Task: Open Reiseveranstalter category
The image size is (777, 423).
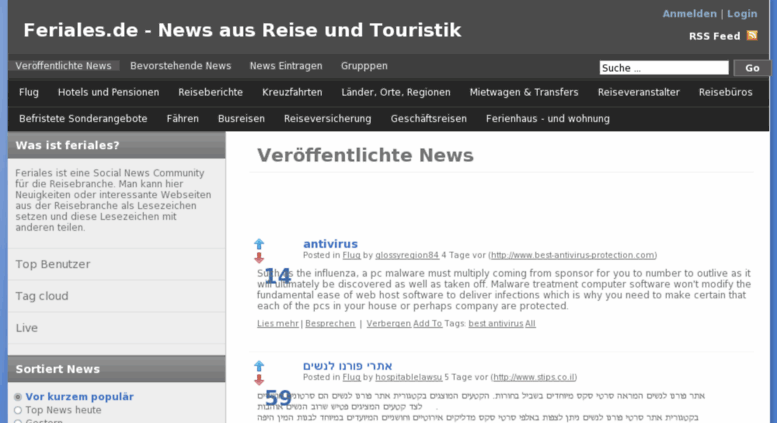Action: click(x=639, y=92)
